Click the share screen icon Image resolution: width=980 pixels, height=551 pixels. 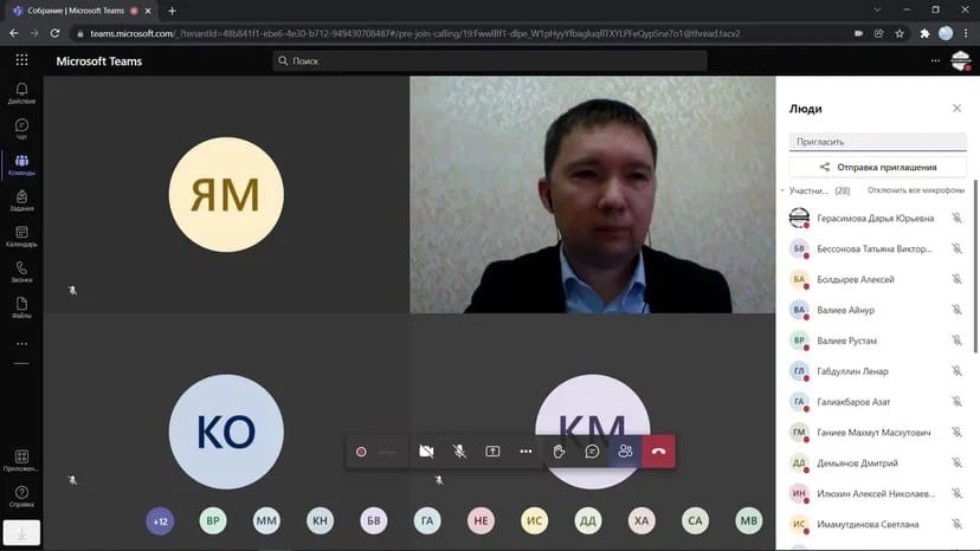[x=492, y=451]
